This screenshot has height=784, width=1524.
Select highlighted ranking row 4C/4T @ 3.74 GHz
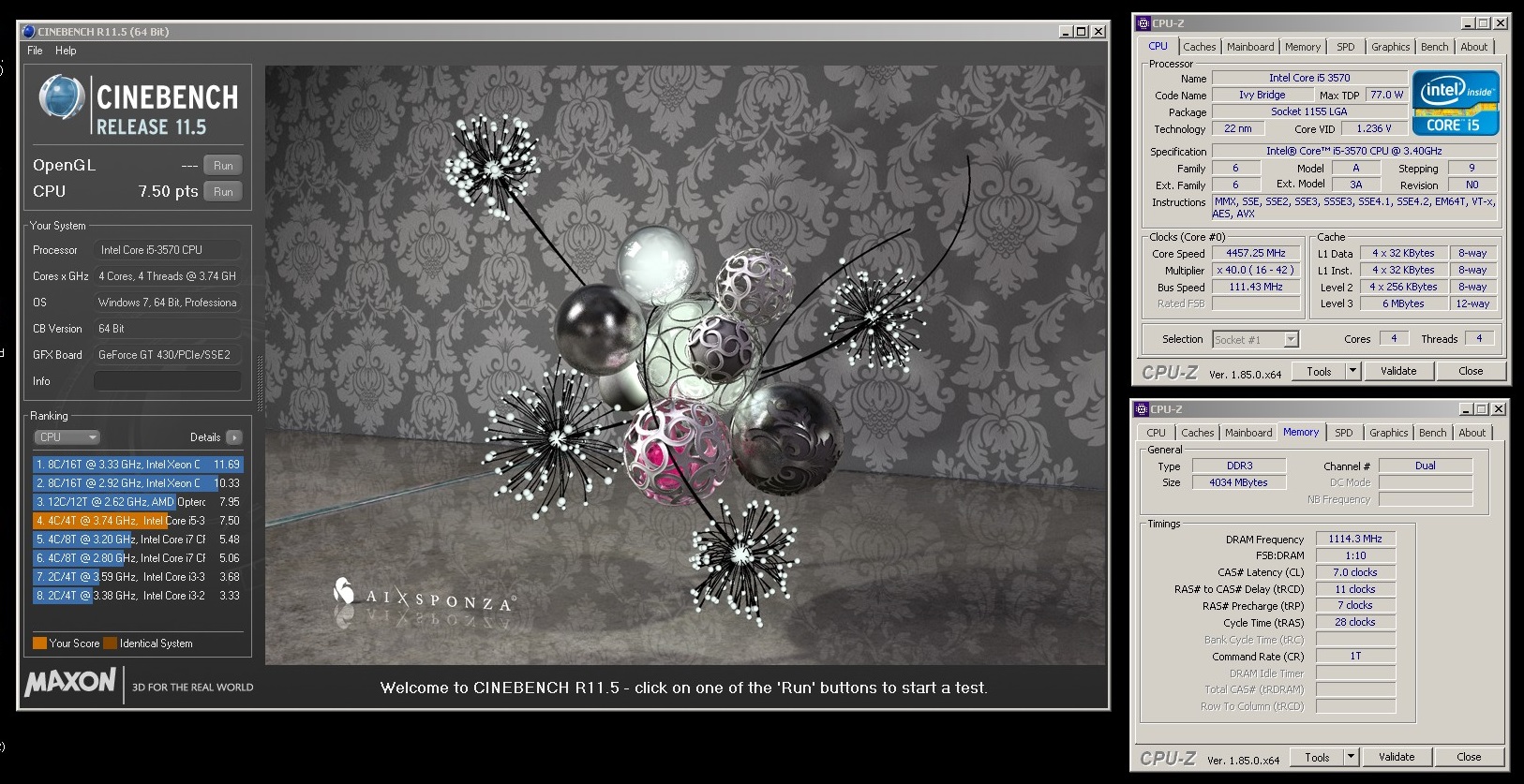pos(138,521)
